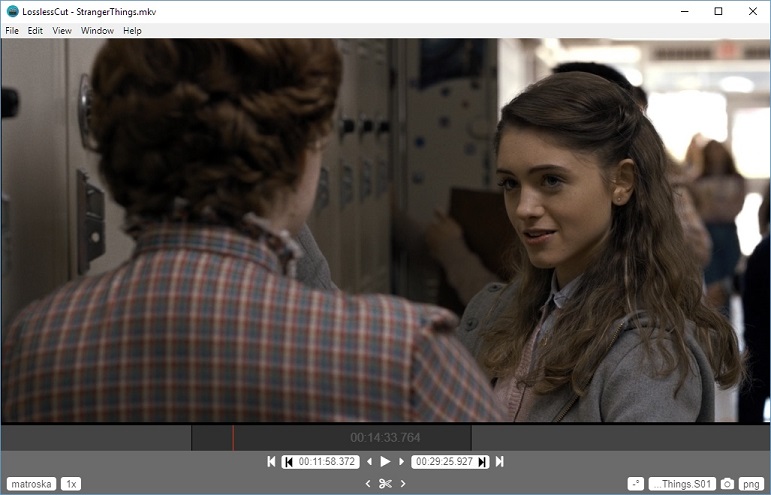The image size is (771, 495).
Task: Play the video
Action: [386, 462]
